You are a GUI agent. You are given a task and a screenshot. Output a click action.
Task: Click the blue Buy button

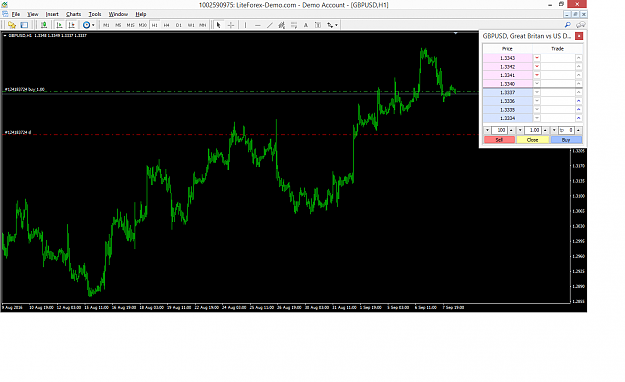pos(566,140)
